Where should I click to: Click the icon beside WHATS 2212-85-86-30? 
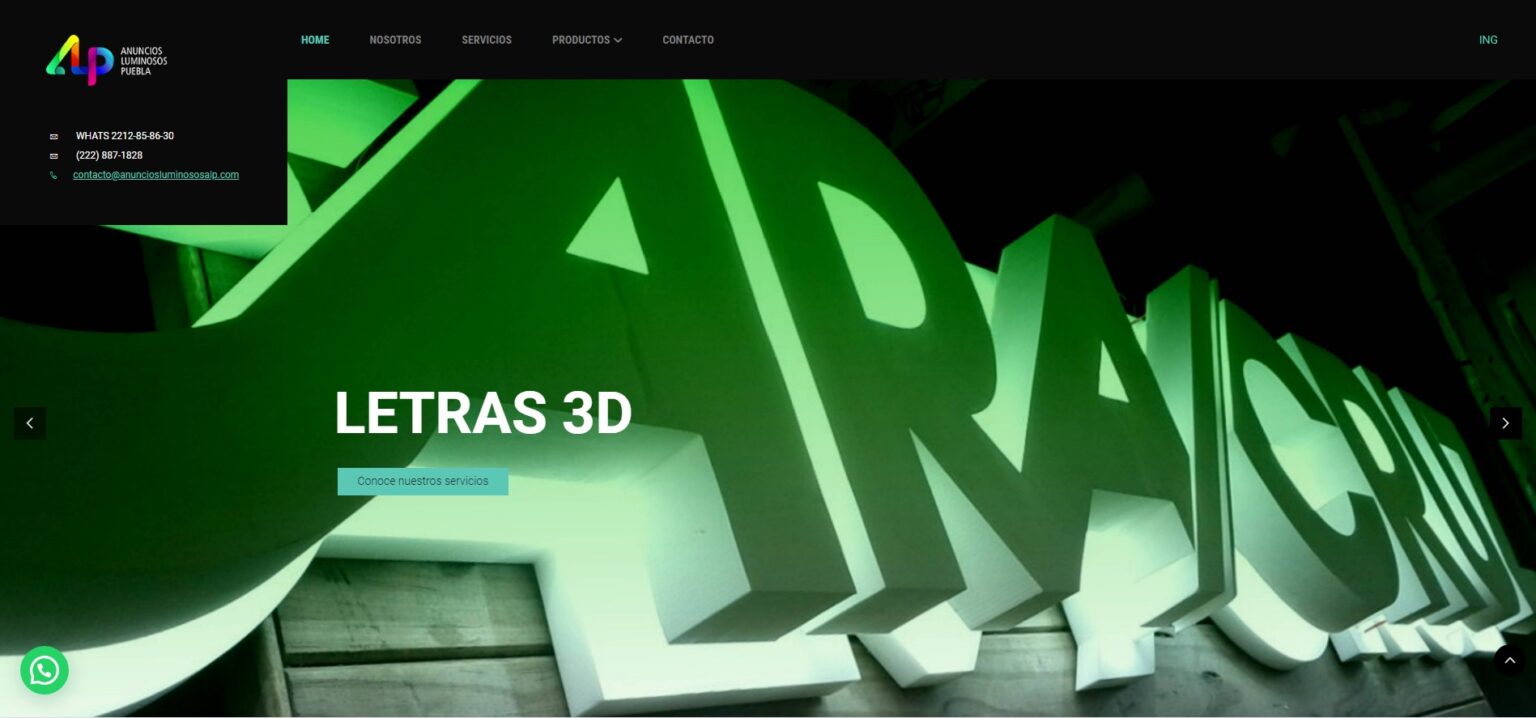pos(54,136)
